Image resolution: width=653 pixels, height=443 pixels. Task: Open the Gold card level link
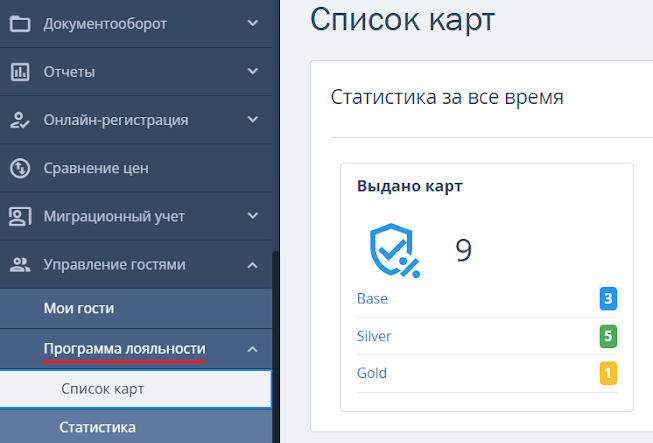click(372, 373)
